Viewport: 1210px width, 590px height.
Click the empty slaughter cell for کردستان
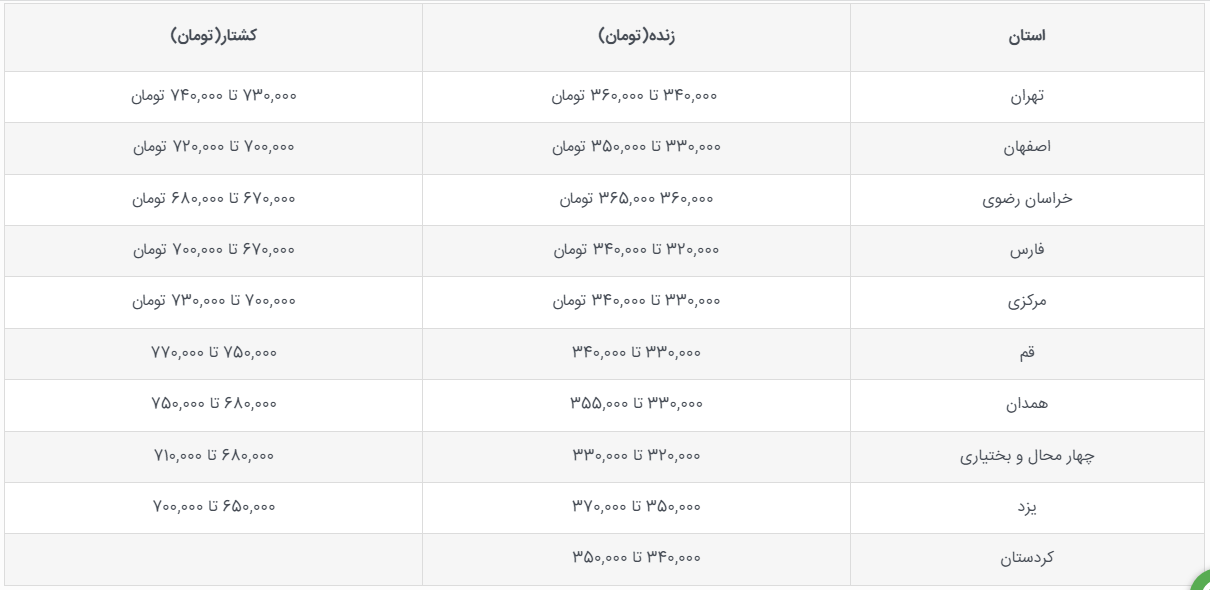[213, 559]
